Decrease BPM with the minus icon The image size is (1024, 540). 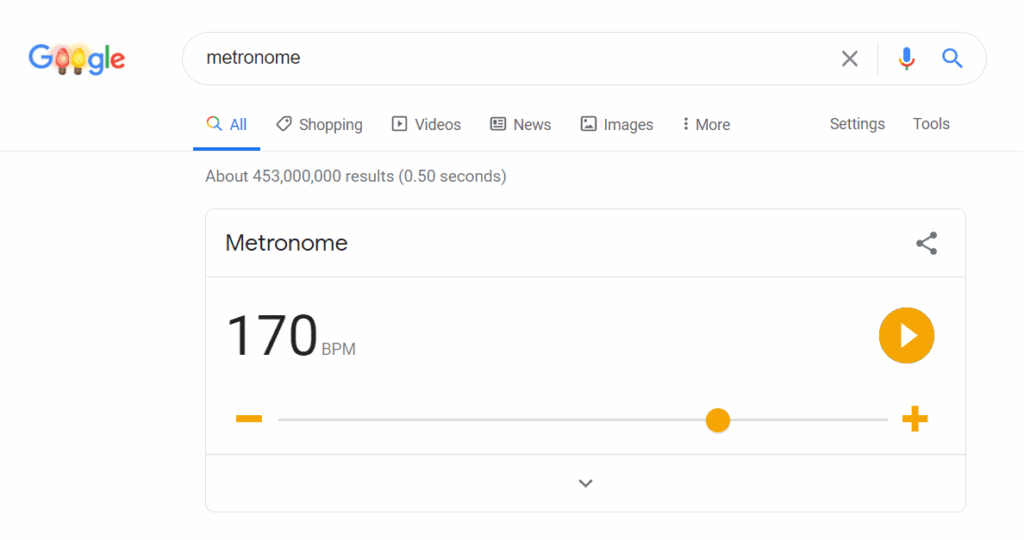coord(249,419)
